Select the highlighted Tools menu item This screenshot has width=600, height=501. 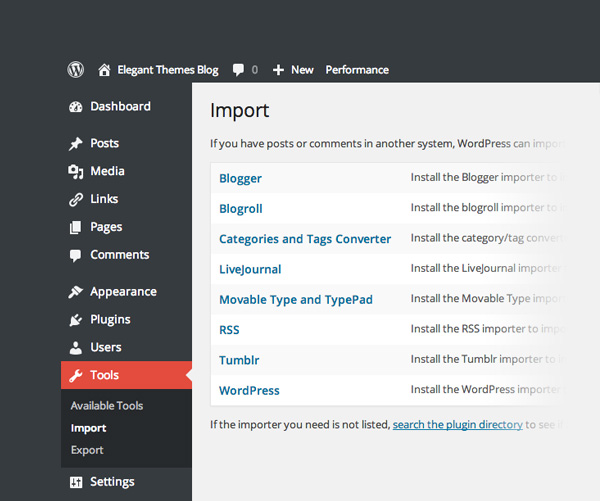pyautogui.click(x=126, y=375)
